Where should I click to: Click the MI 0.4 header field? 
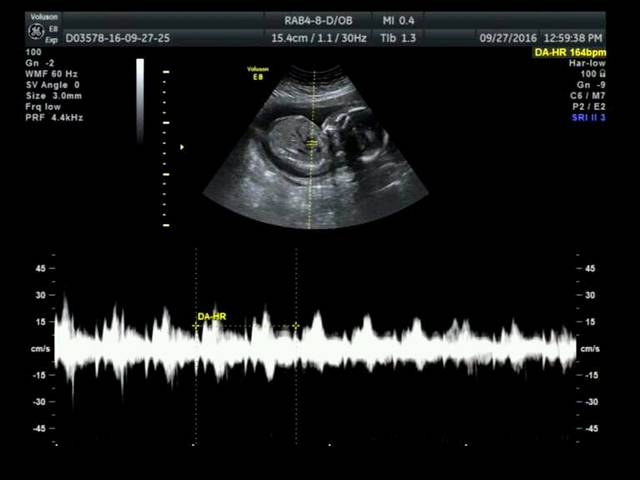pos(398,20)
